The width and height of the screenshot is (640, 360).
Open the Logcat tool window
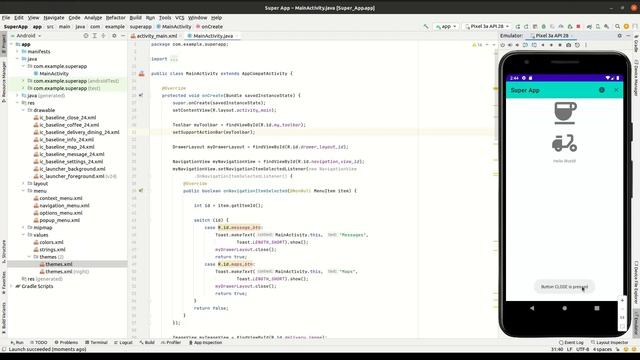[x=123, y=342]
